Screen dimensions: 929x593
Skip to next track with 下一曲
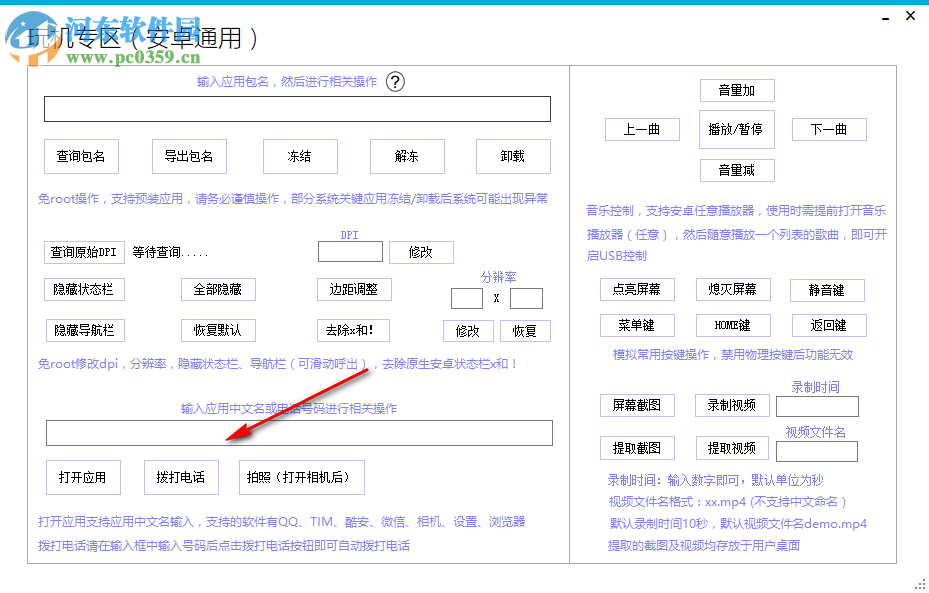(x=829, y=130)
